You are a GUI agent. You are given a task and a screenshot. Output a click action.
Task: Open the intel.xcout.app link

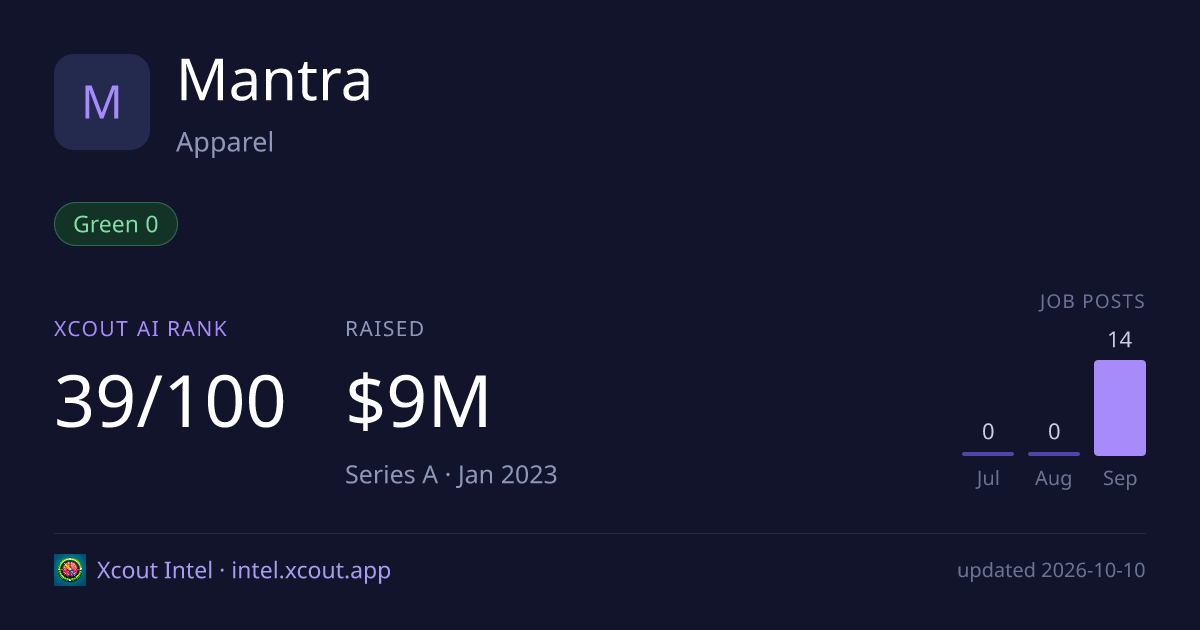coord(311,571)
